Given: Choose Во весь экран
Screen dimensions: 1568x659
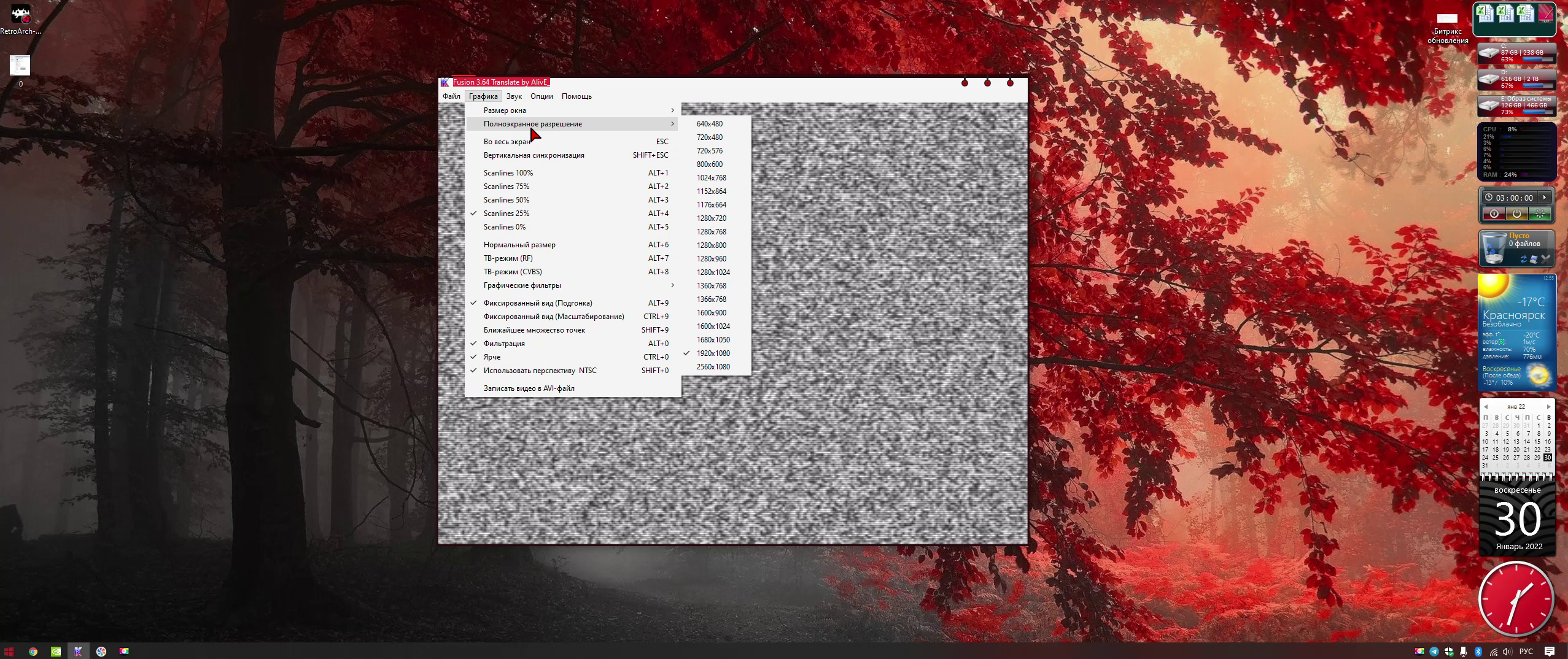Looking at the screenshot, I should pyautogui.click(x=573, y=142).
